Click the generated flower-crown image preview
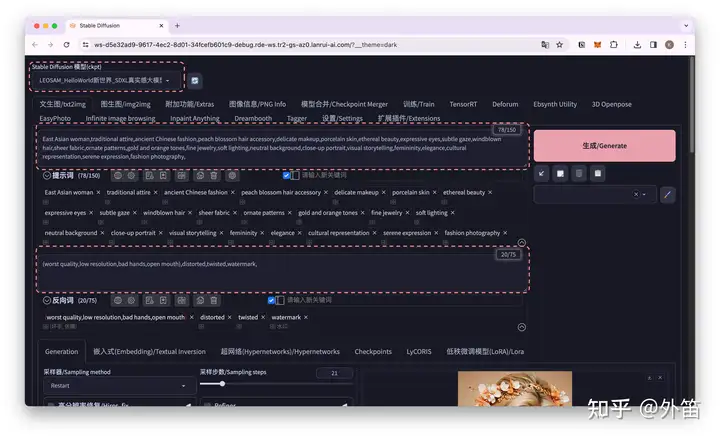This screenshot has width=720, height=439. pos(515,389)
